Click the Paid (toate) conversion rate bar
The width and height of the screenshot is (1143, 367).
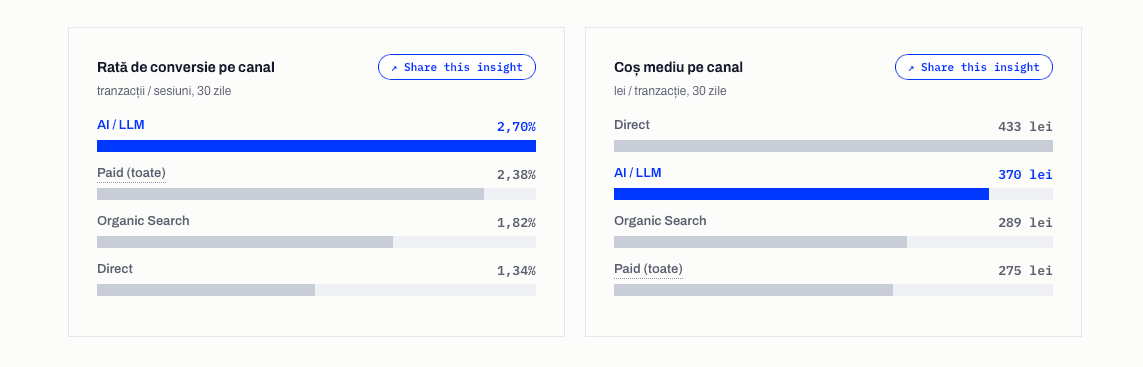pyautogui.click(x=316, y=194)
